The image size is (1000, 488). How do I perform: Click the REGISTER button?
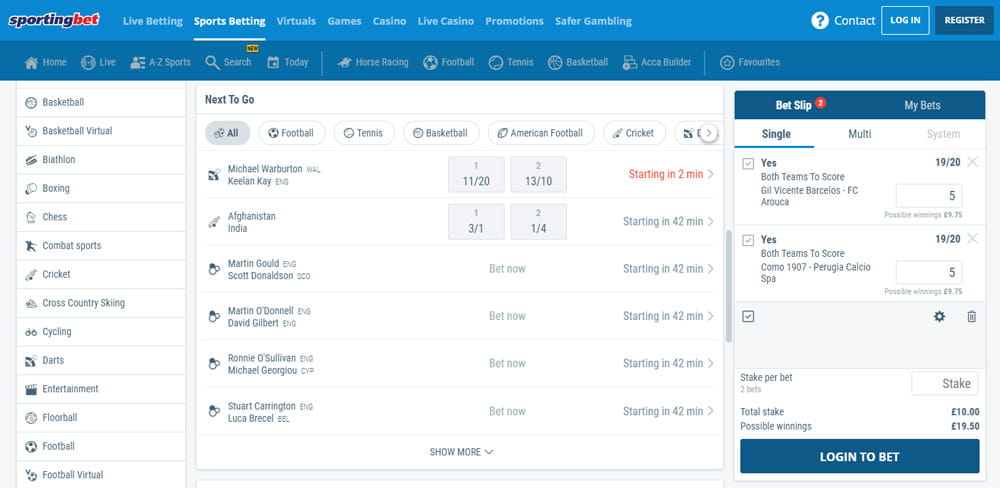pos(964,20)
